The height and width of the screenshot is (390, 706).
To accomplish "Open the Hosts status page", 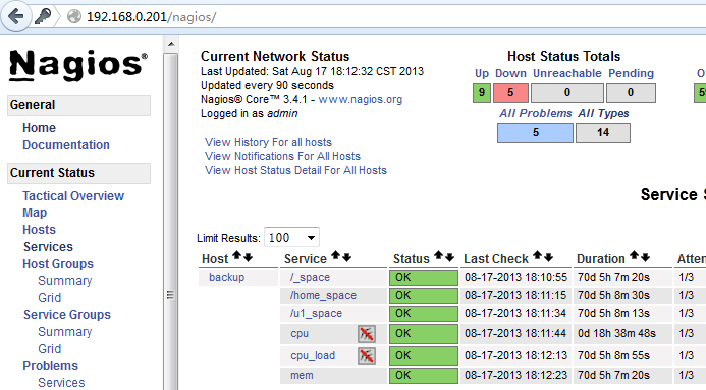I will 39,230.
